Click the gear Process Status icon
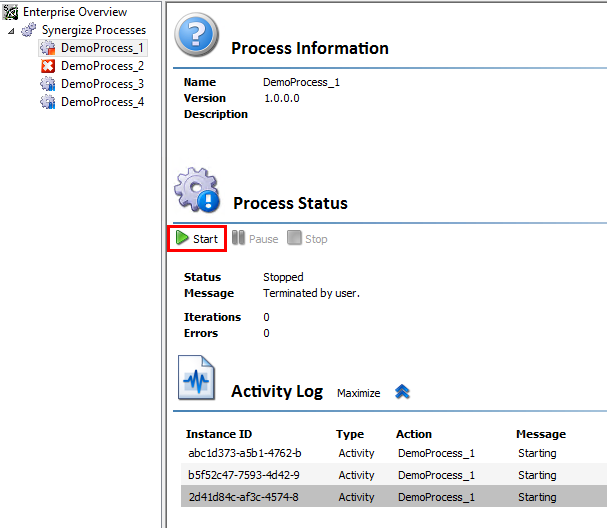Screen dimensions: 607x528 pos(197,190)
